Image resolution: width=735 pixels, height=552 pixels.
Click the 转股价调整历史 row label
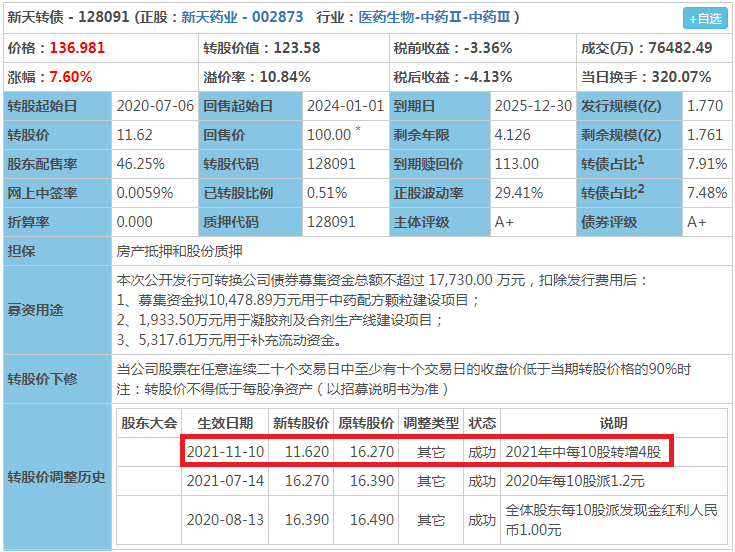[58, 477]
